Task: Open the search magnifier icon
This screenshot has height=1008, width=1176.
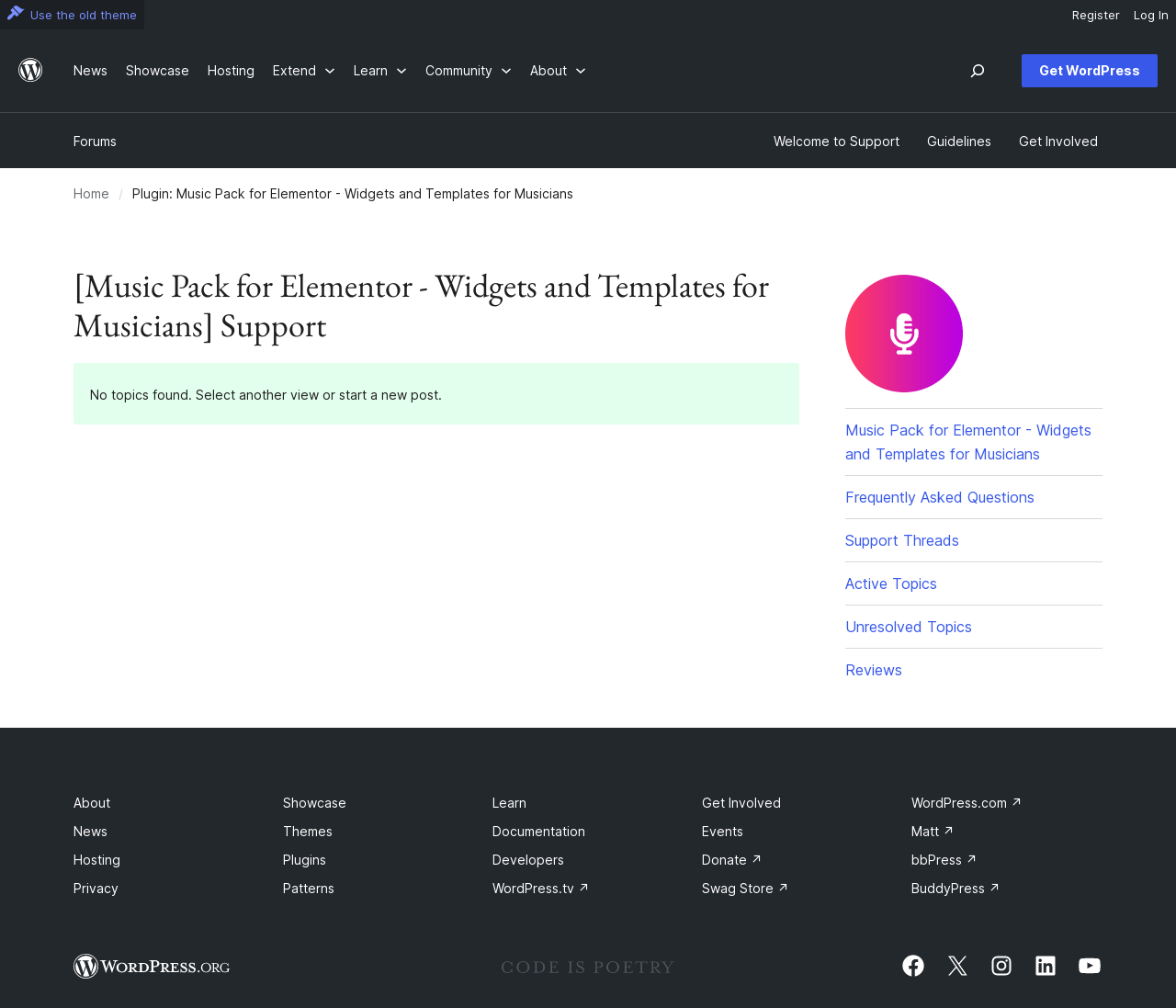Action: point(978,71)
